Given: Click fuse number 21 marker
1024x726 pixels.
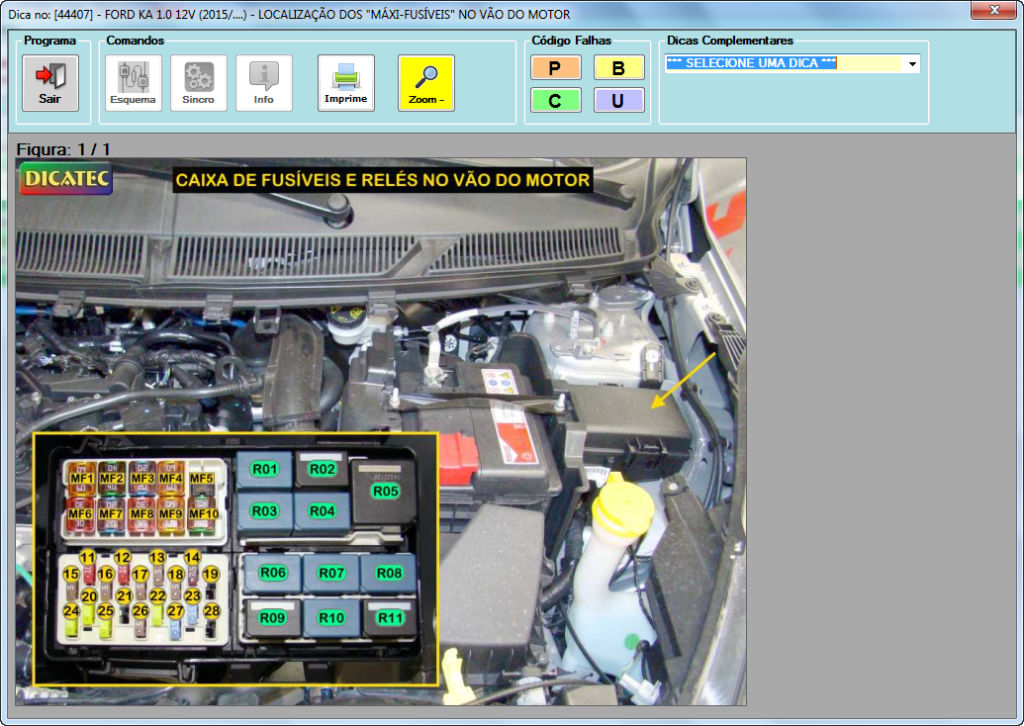Looking at the screenshot, I should (x=124, y=596).
